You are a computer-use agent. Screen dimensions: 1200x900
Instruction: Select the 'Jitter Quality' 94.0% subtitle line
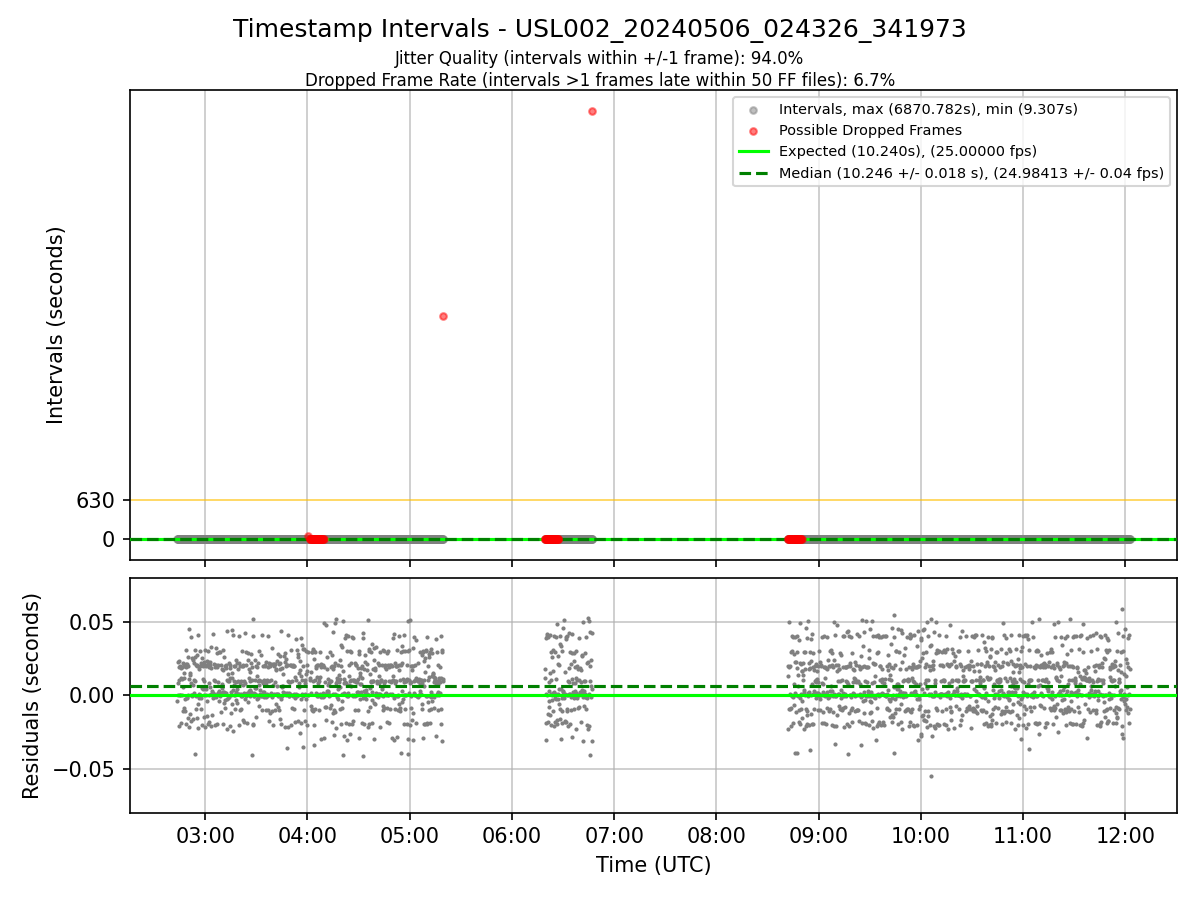(599, 59)
